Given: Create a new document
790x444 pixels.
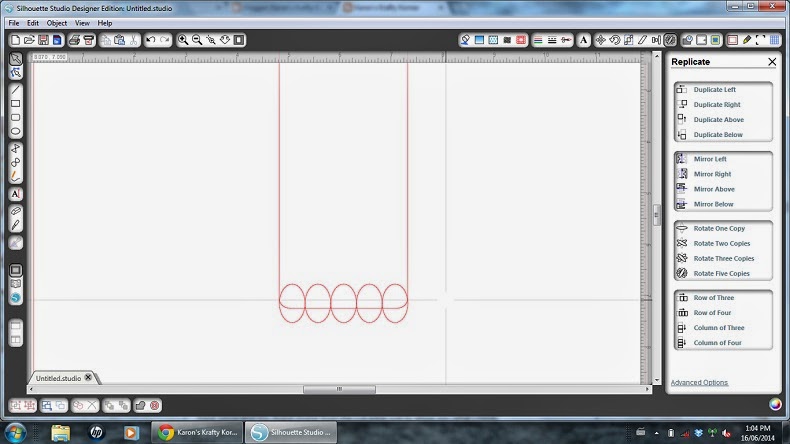Looking at the screenshot, I should click(x=15, y=40).
